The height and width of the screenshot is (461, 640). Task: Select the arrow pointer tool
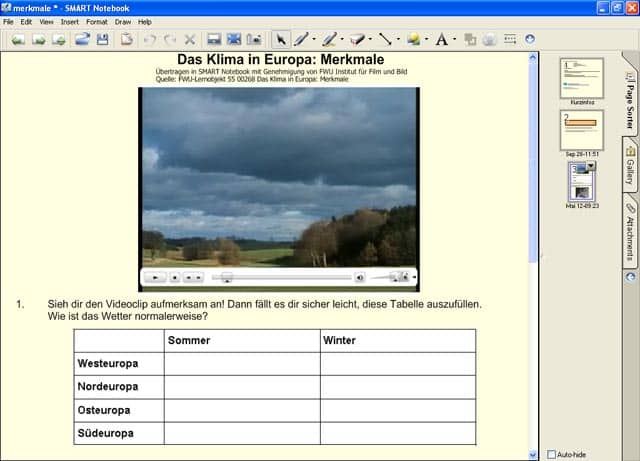281,40
